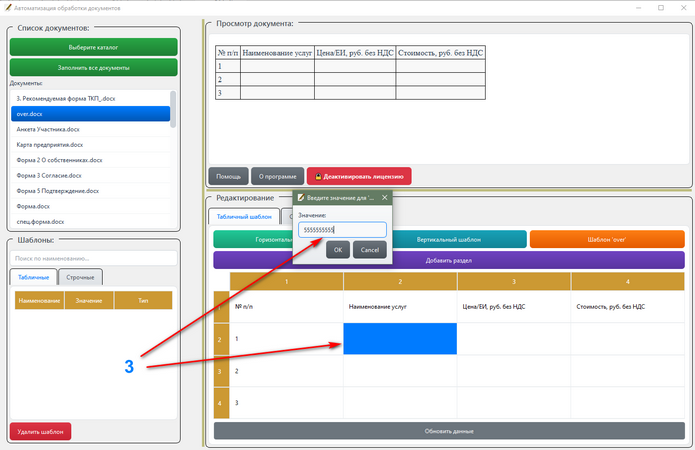Click the '№ п/п' cell in the editing grid
The image size is (695, 450).
(286, 307)
